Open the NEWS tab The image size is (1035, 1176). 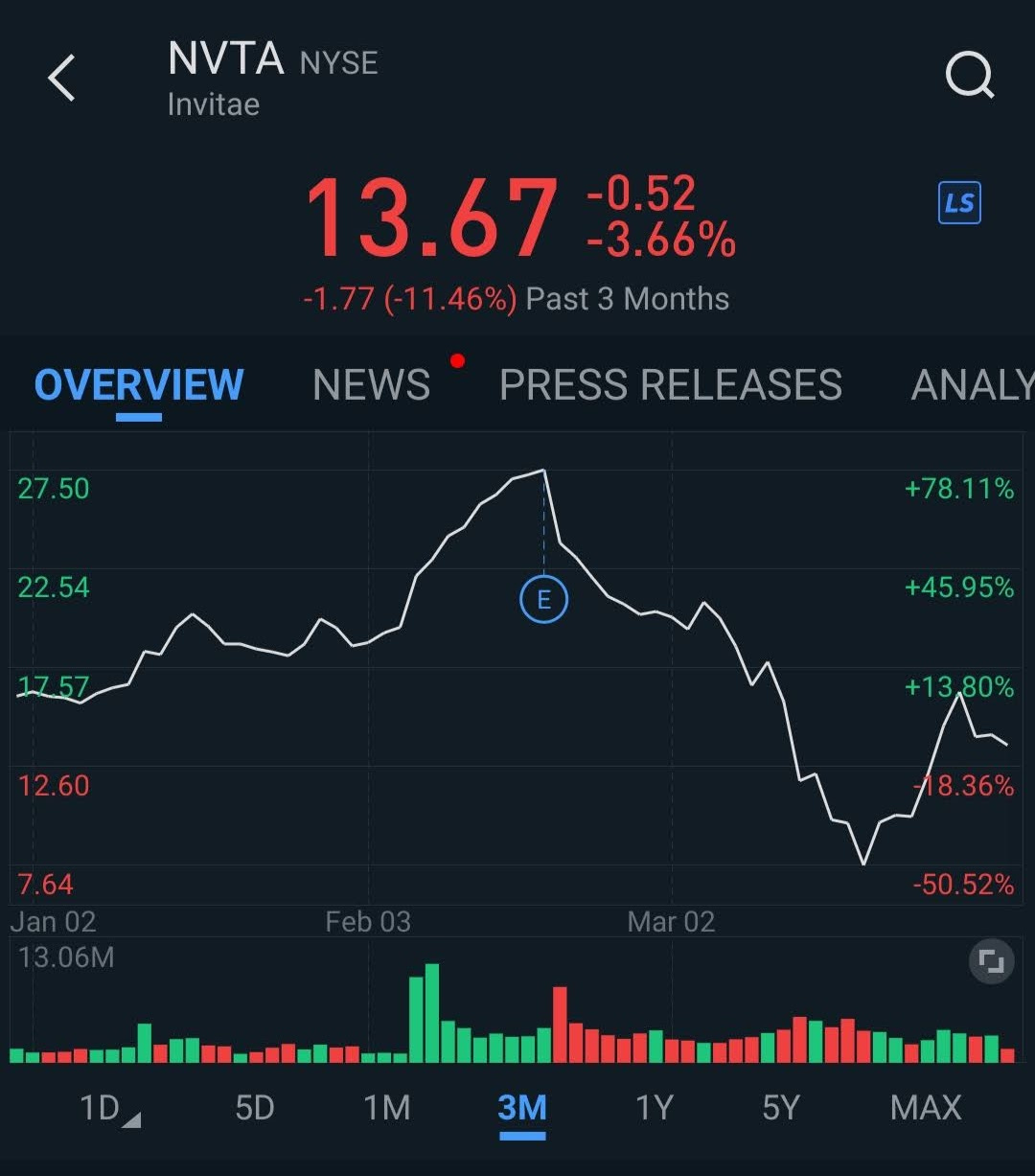pos(371,385)
